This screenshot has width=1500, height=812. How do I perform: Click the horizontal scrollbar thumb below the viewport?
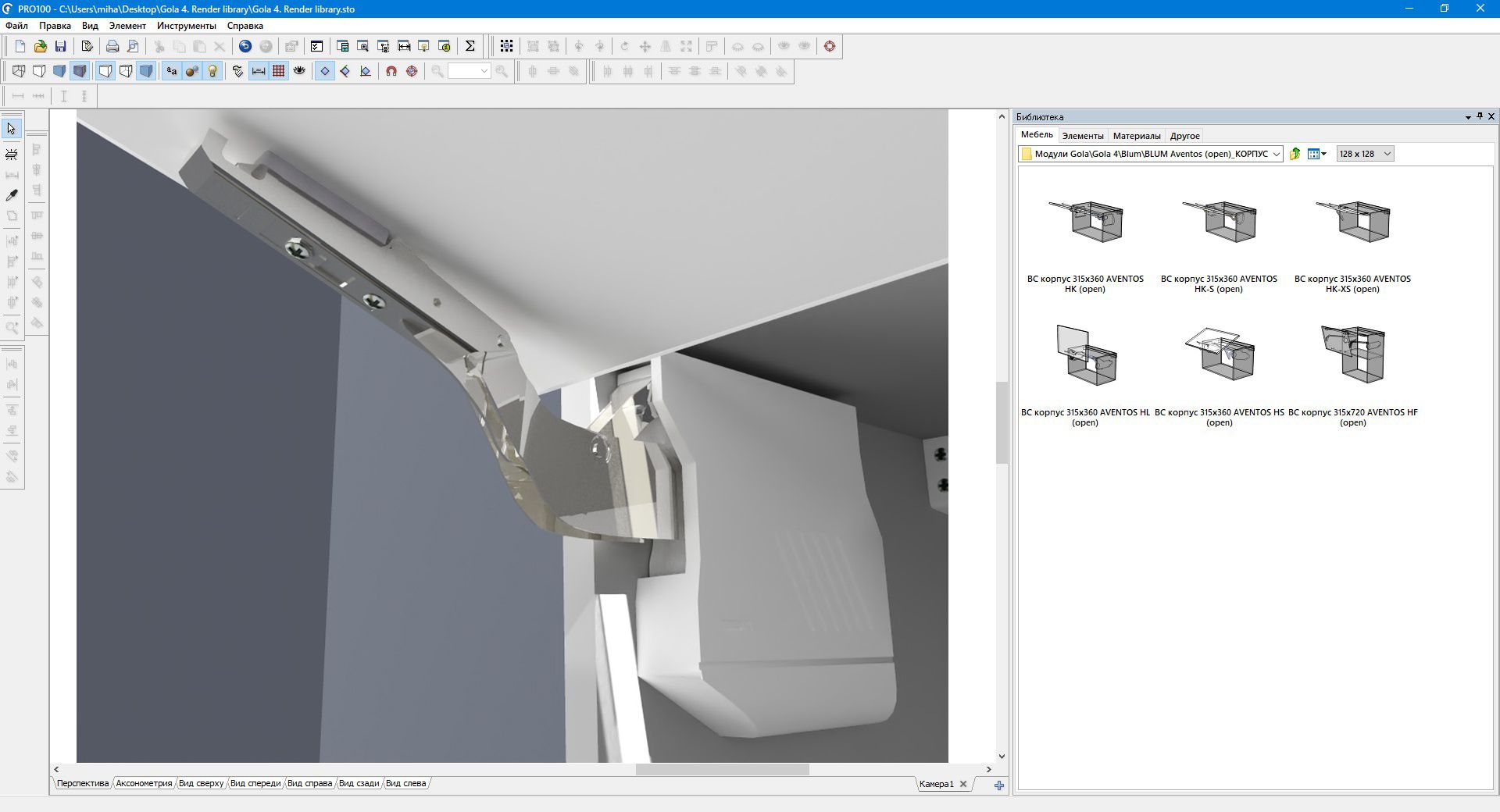coord(722,769)
